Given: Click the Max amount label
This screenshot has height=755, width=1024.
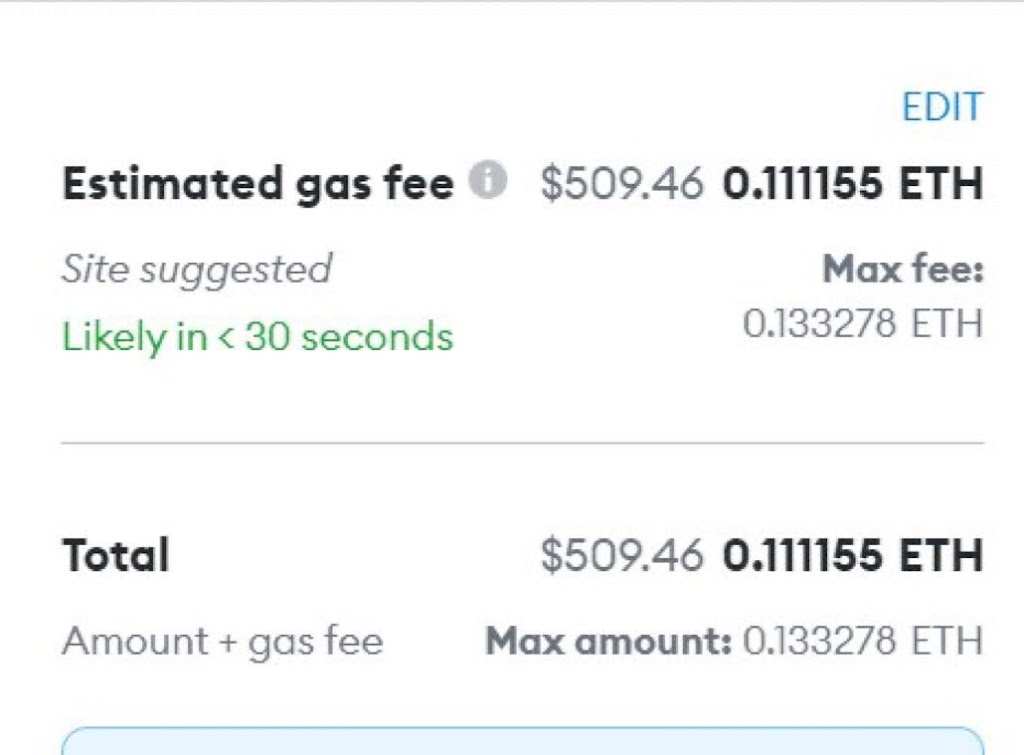Looking at the screenshot, I should tap(609, 641).
